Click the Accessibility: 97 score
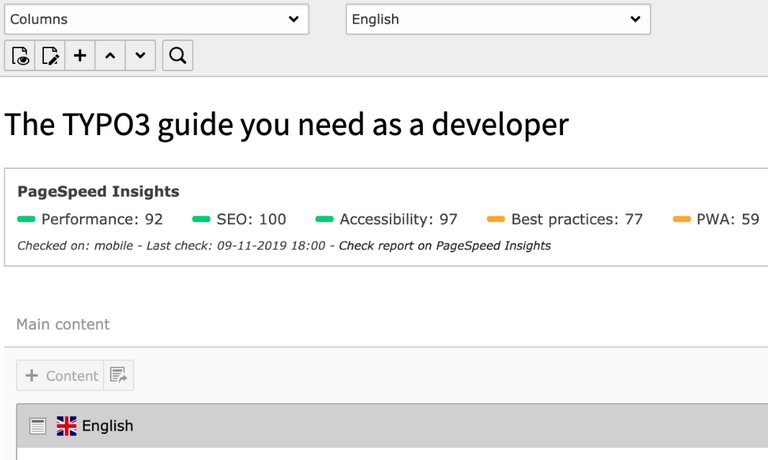The width and height of the screenshot is (768, 460). point(397,219)
